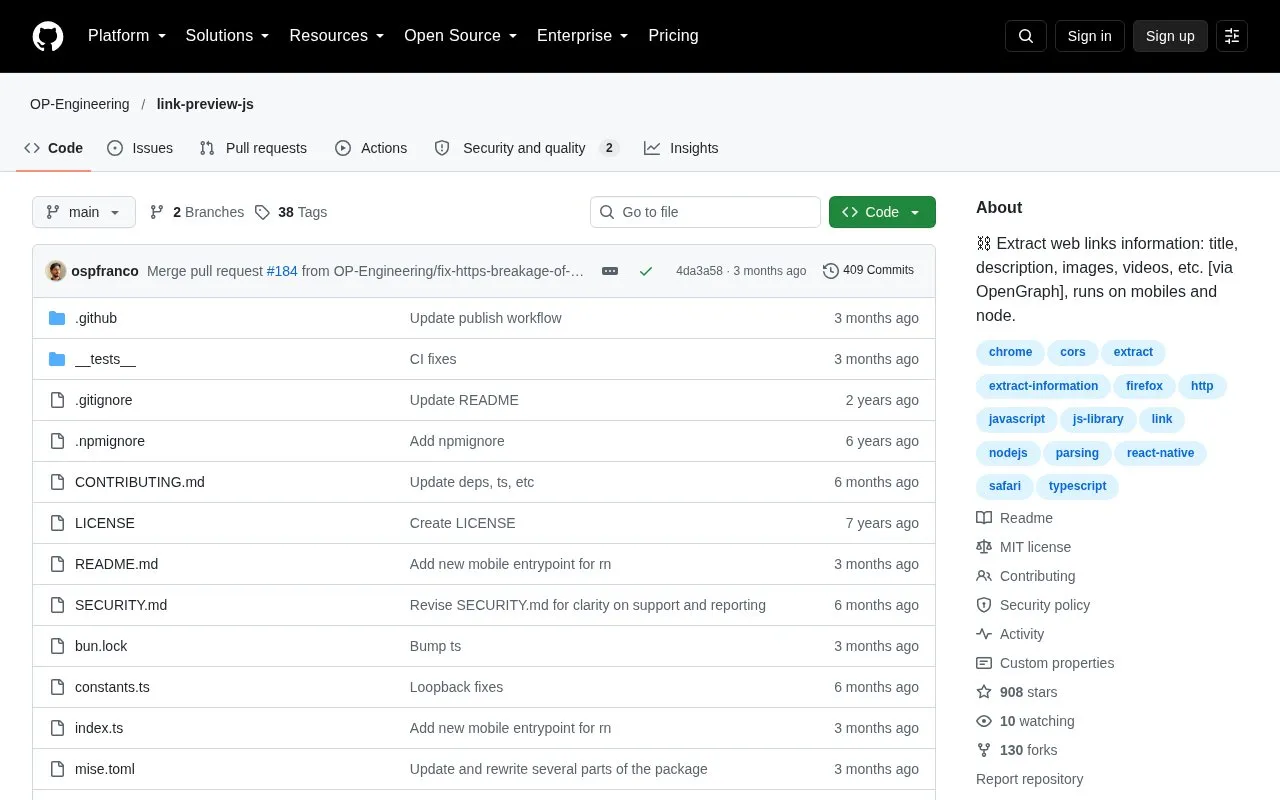Expand the Platform menu

127,36
